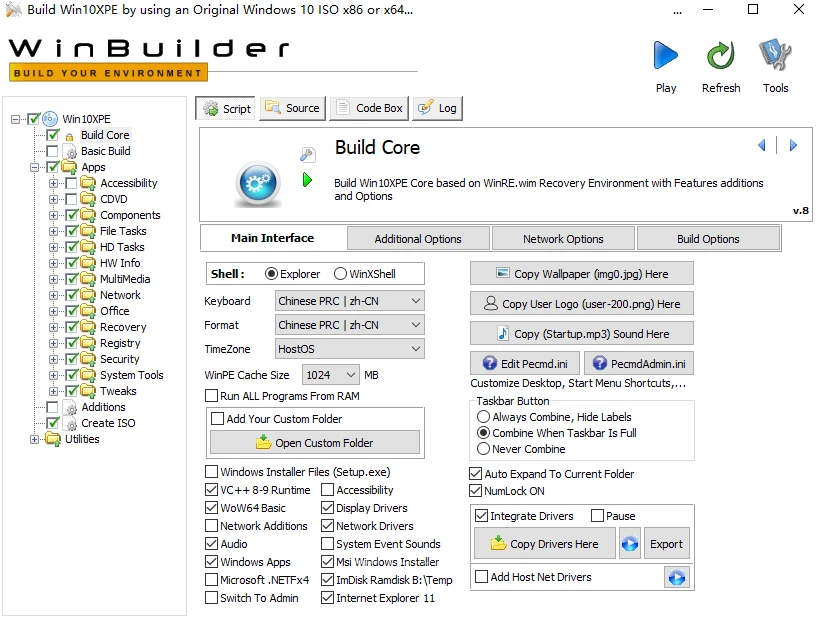Click the Create ISO script icon
819x626 pixels.
(x=71, y=424)
